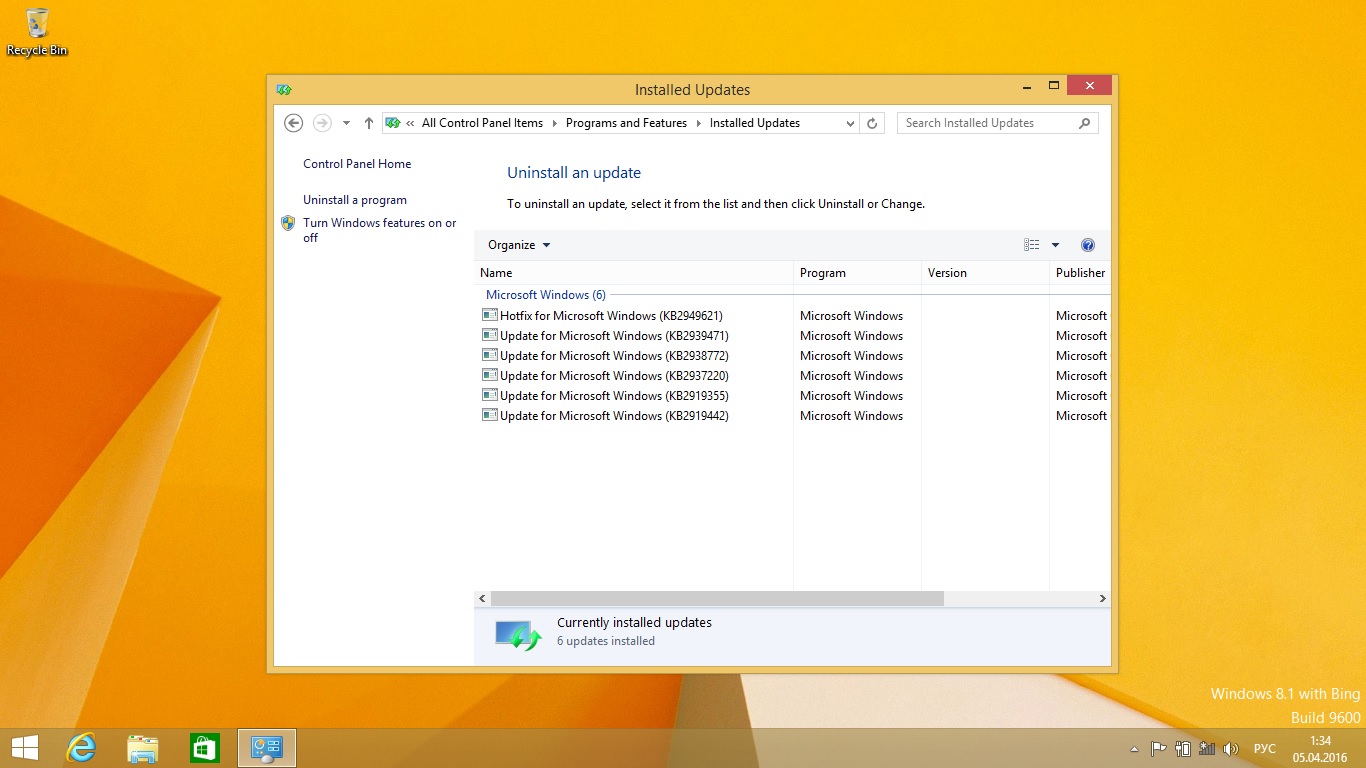Select Update for Microsoft Windows (KB2937220)
1366x768 pixels.
click(x=614, y=376)
